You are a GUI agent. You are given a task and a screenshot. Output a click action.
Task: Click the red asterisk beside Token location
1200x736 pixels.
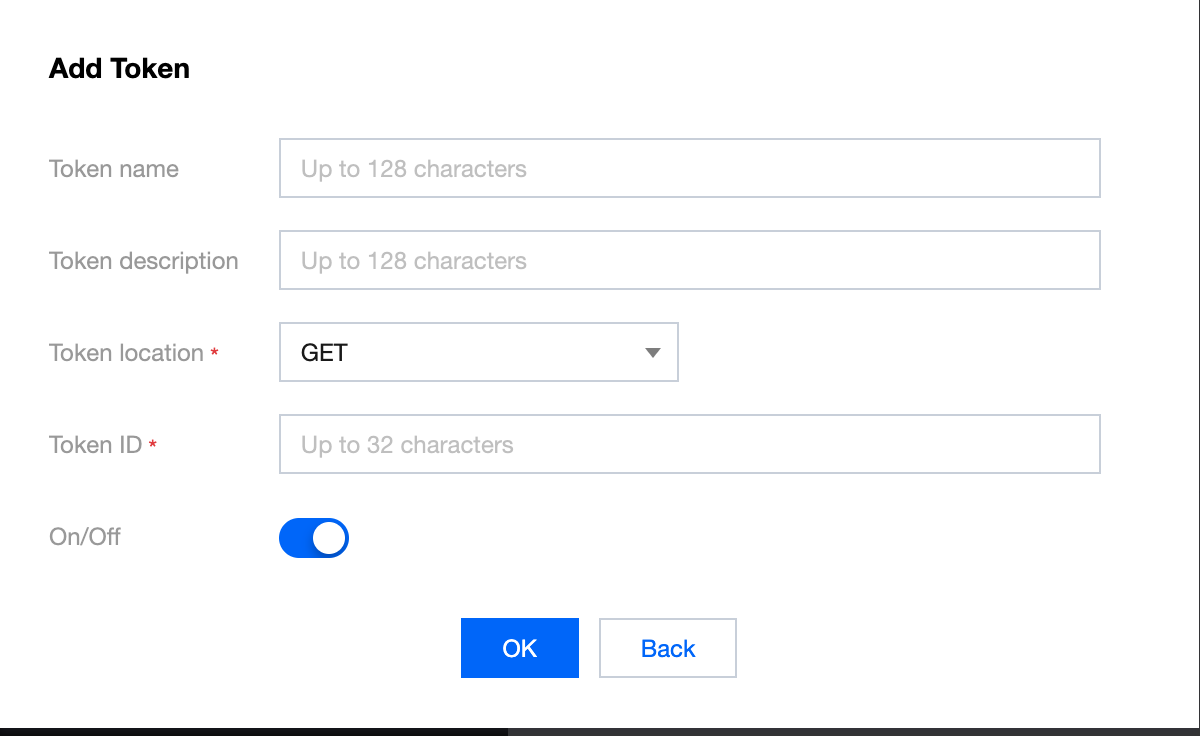coord(214,354)
